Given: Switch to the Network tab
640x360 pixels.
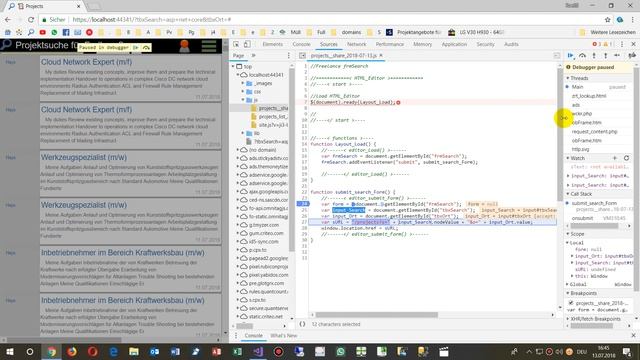Looking at the screenshot, I should tap(356, 44).
